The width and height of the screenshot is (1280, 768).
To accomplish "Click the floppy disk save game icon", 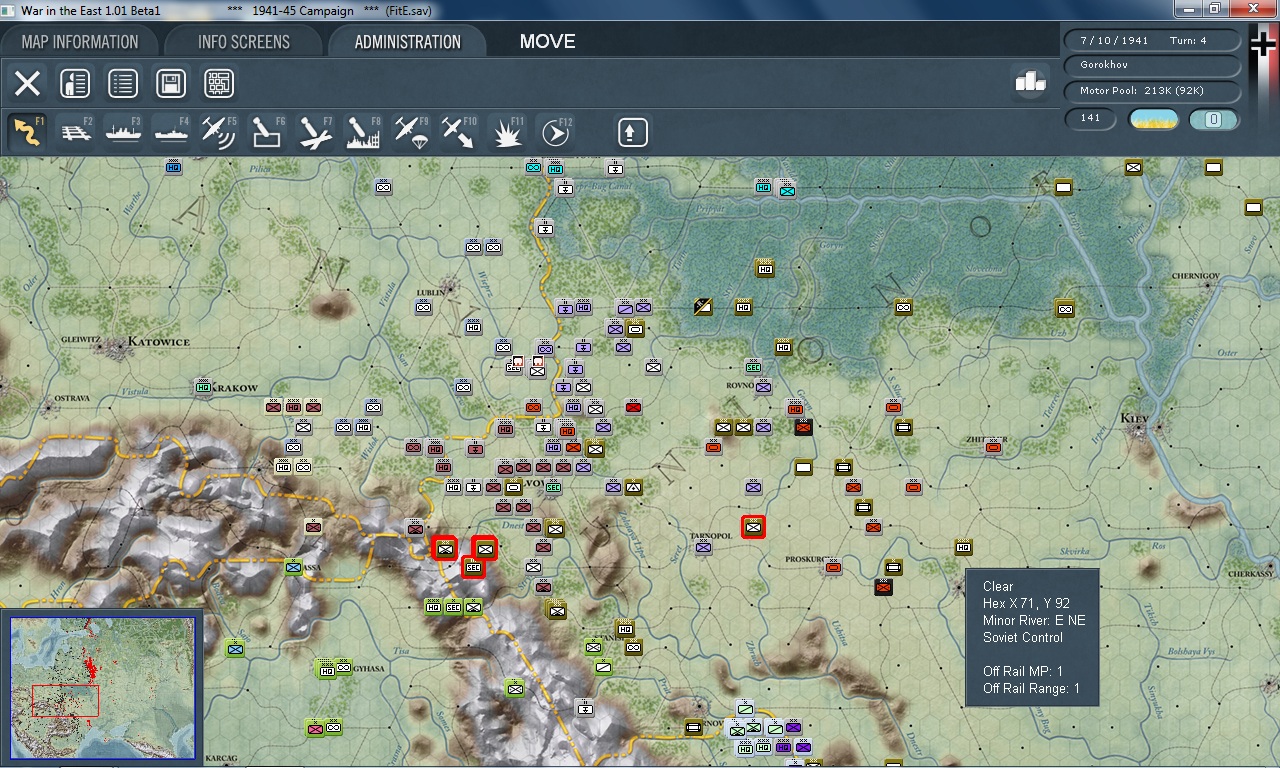I will 171,83.
